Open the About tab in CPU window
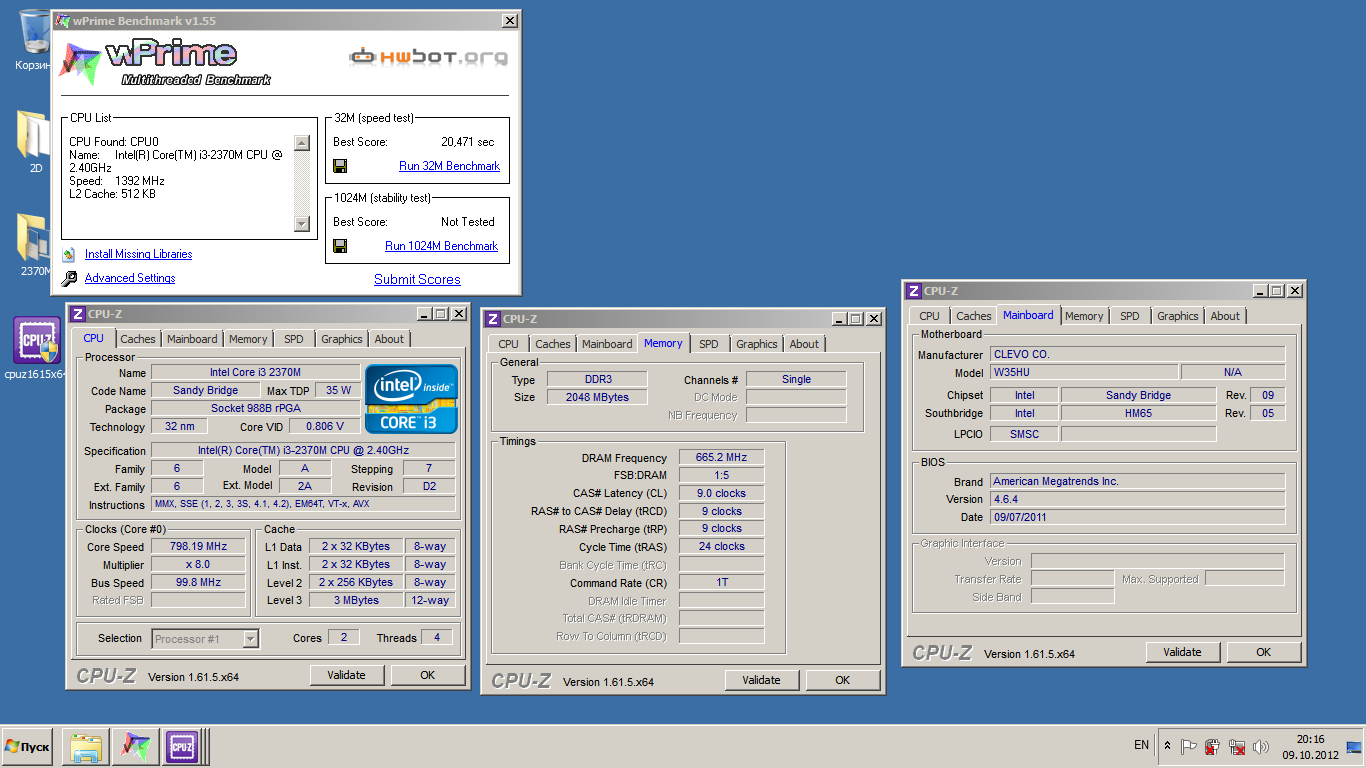 pyautogui.click(x=389, y=339)
